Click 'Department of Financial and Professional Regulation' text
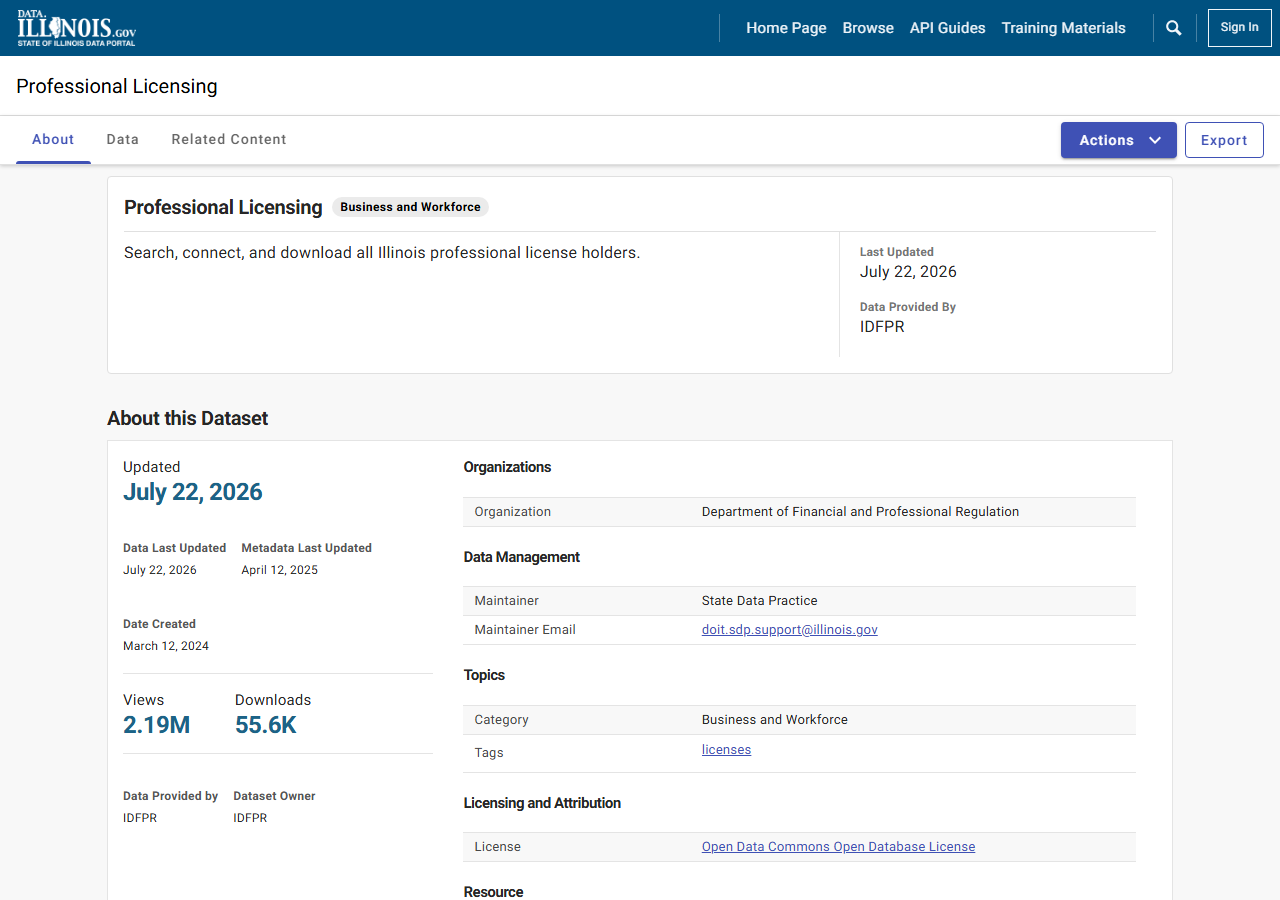1280x900 pixels. [860, 512]
